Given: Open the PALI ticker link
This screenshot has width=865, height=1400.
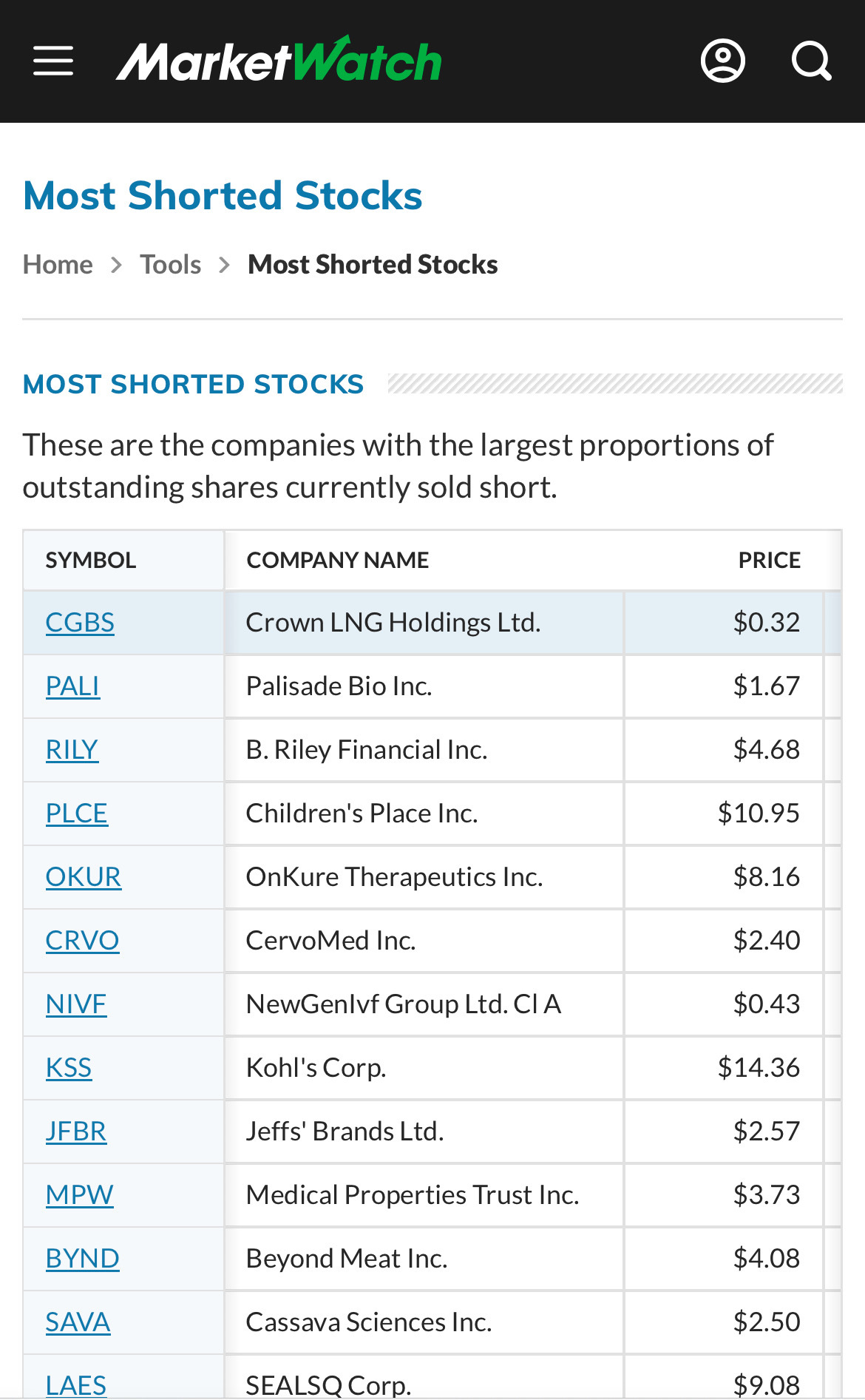Looking at the screenshot, I should [x=72, y=686].
